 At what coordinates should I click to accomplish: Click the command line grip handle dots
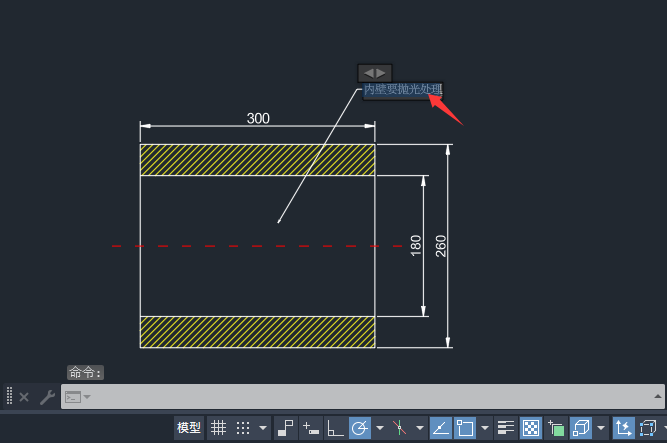9,396
